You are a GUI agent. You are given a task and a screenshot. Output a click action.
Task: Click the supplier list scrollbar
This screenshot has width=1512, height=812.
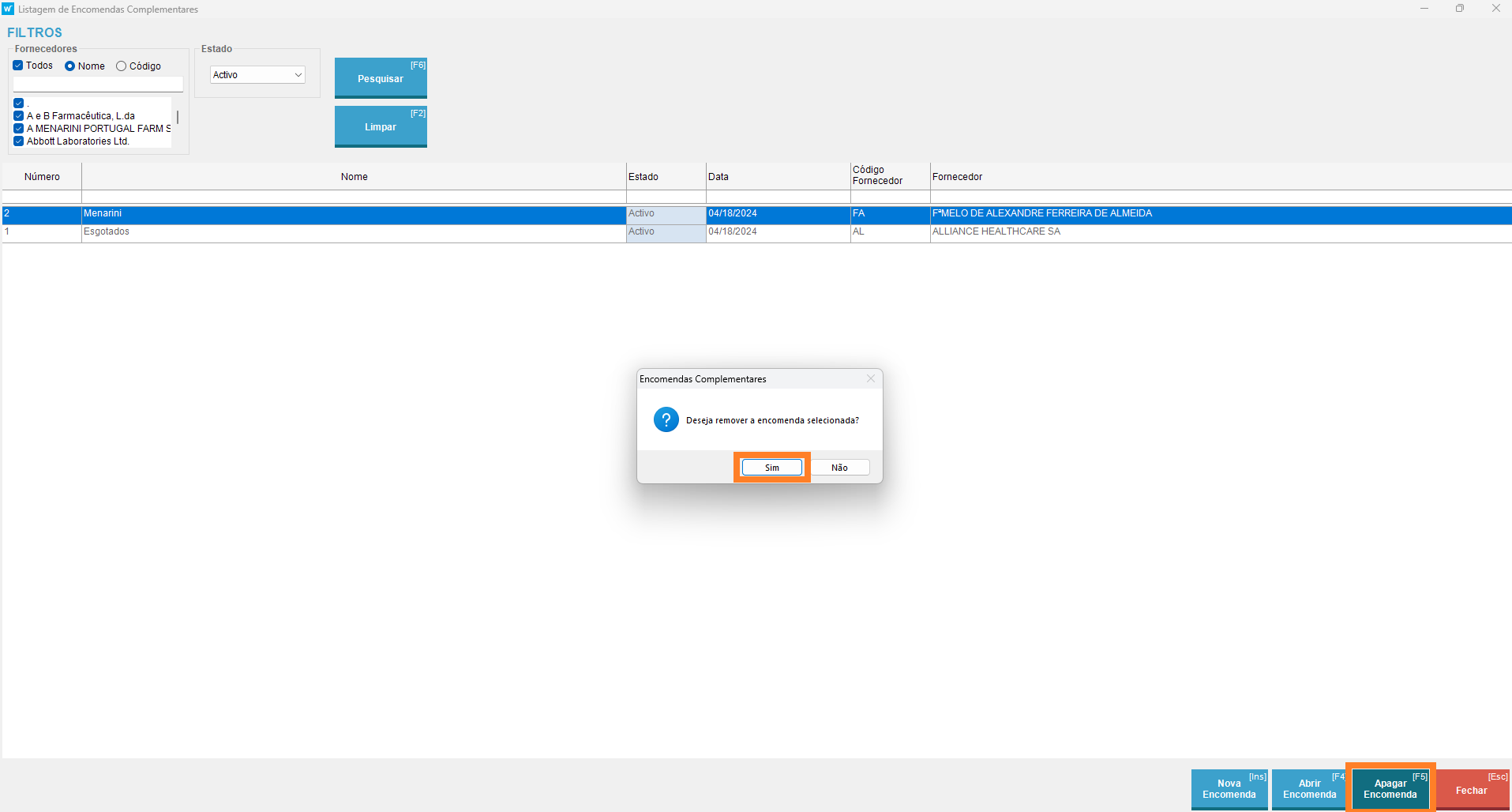coord(178,118)
